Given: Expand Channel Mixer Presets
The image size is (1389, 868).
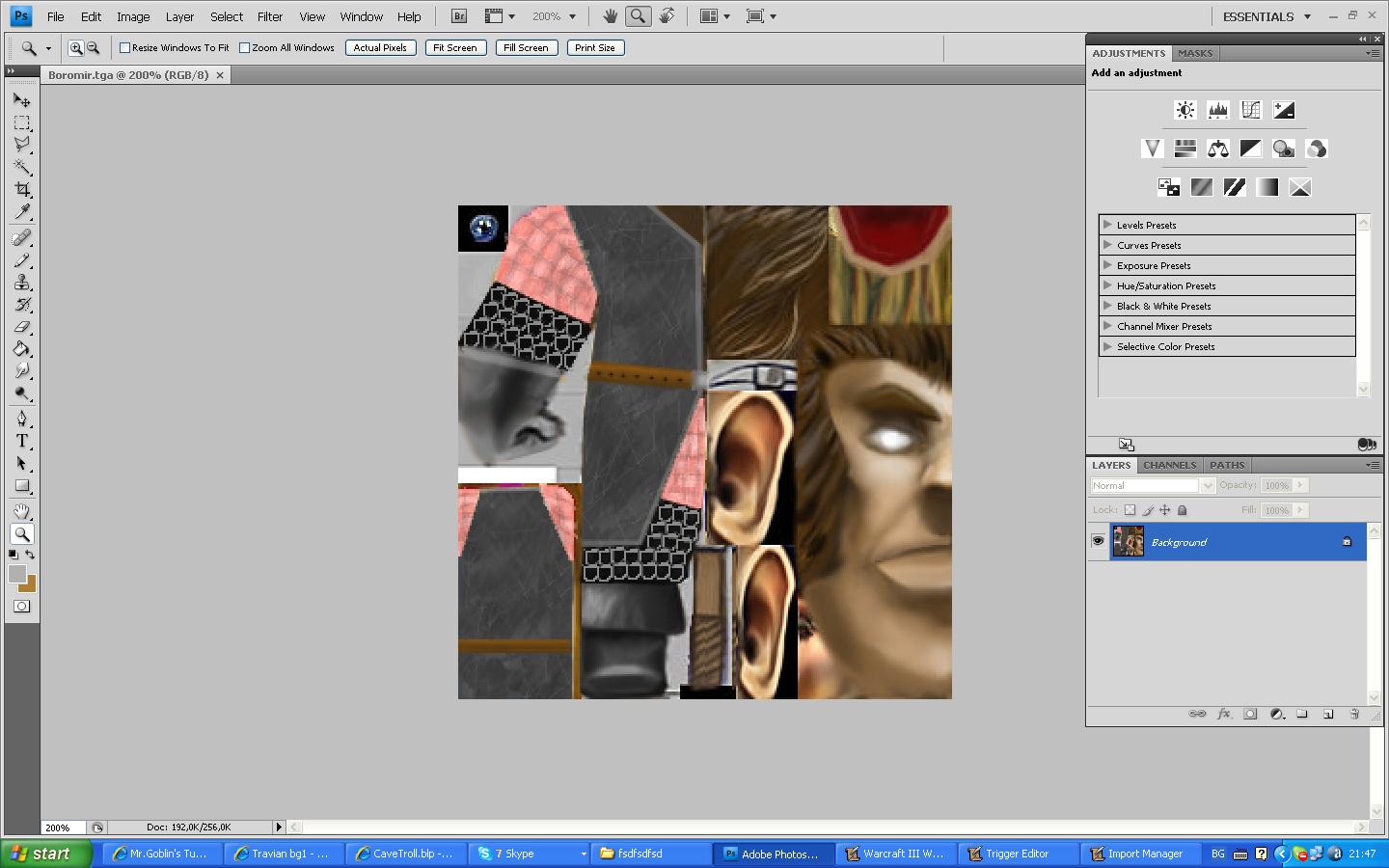Looking at the screenshot, I should click(x=1107, y=326).
